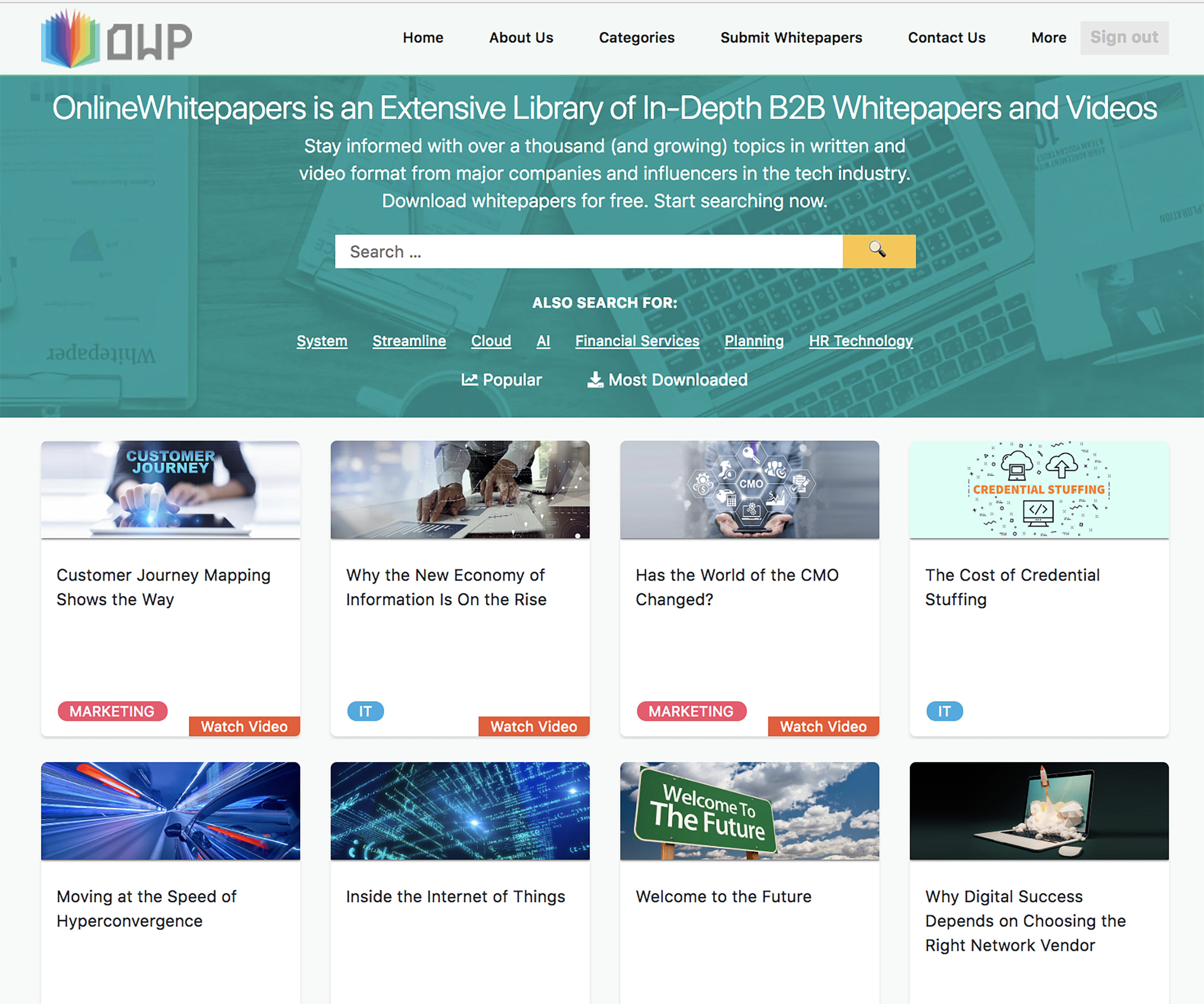Click the Streamline suggested search link
This screenshot has width=1204, height=1004.
click(409, 341)
